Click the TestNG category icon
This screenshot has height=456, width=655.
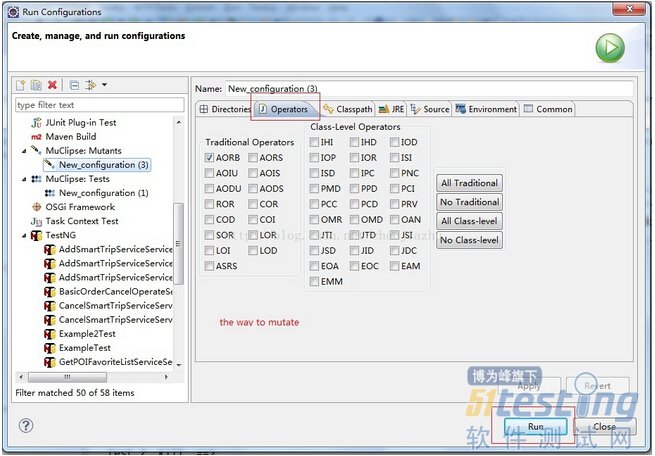37,236
